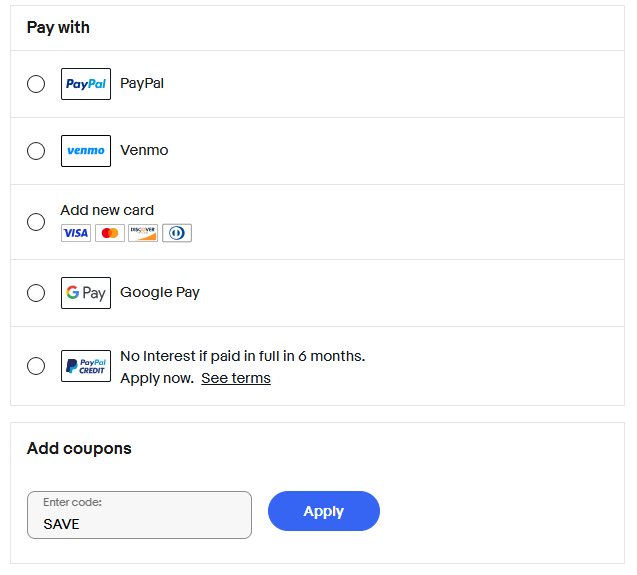Viewport: 637px width, 575px height.
Task: Click the Visa card icon
Action: [76, 233]
